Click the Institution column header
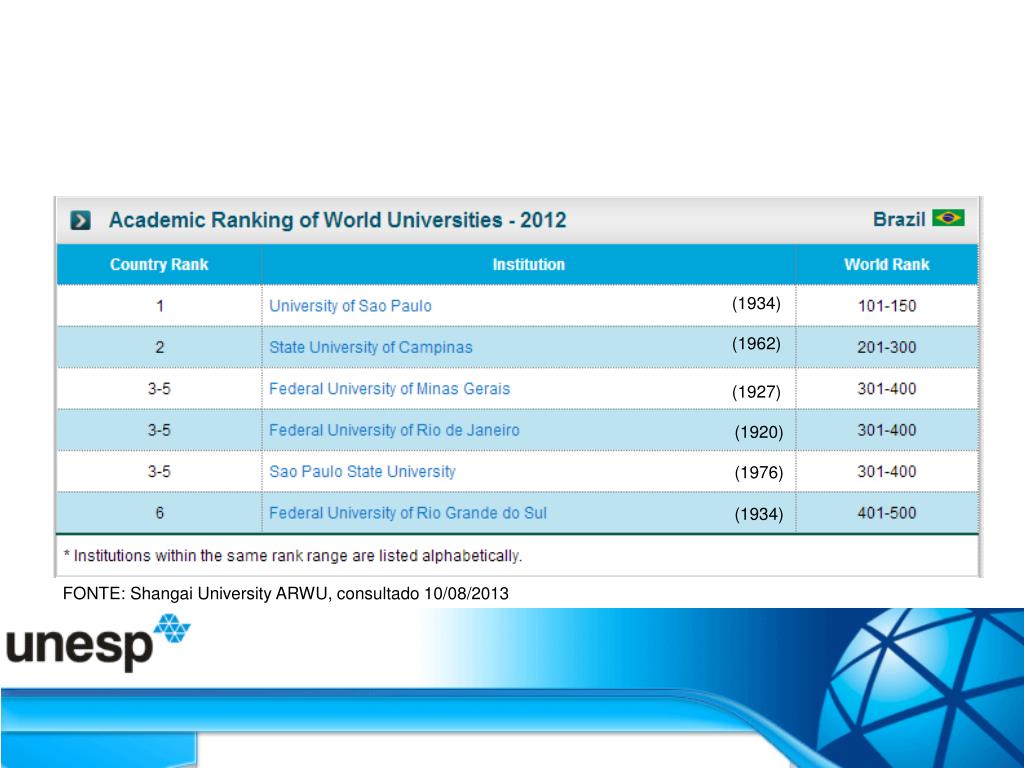 (x=528, y=264)
